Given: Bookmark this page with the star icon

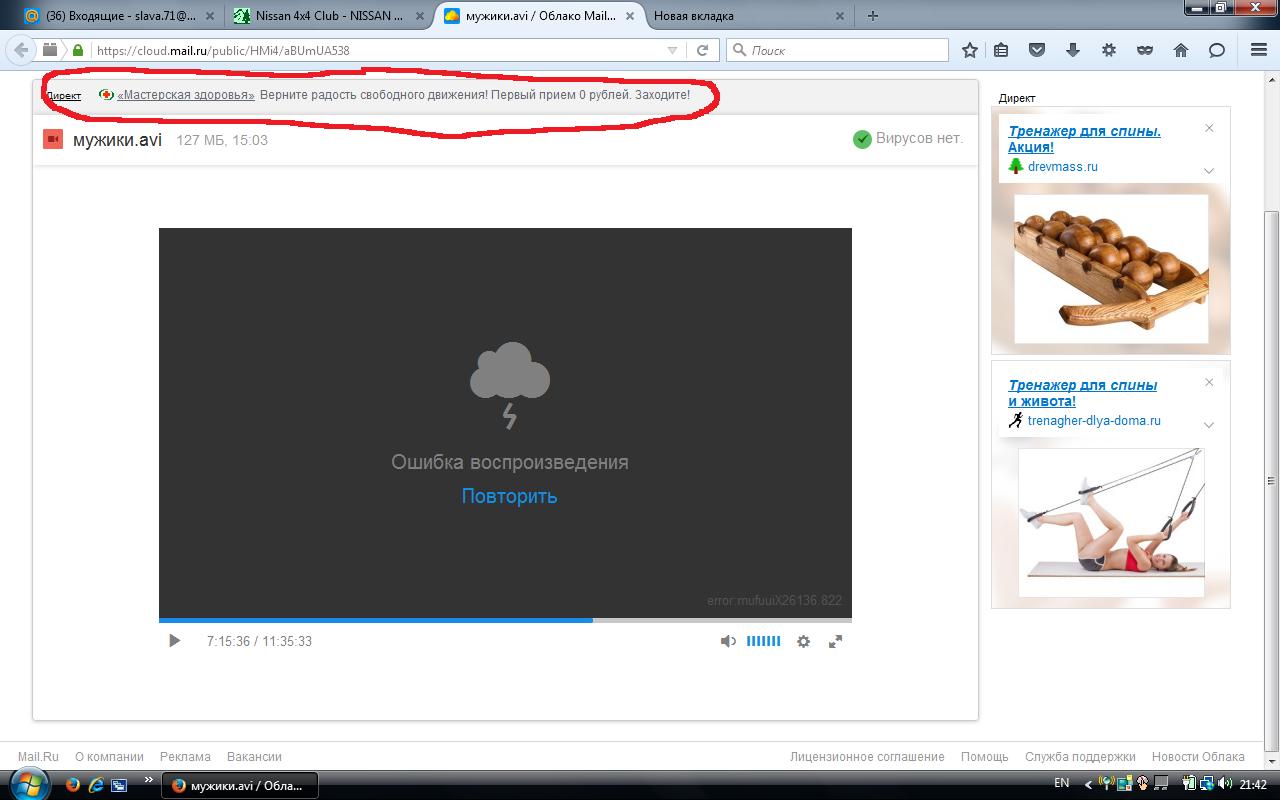Looking at the screenshot, I should click(969, 50).
